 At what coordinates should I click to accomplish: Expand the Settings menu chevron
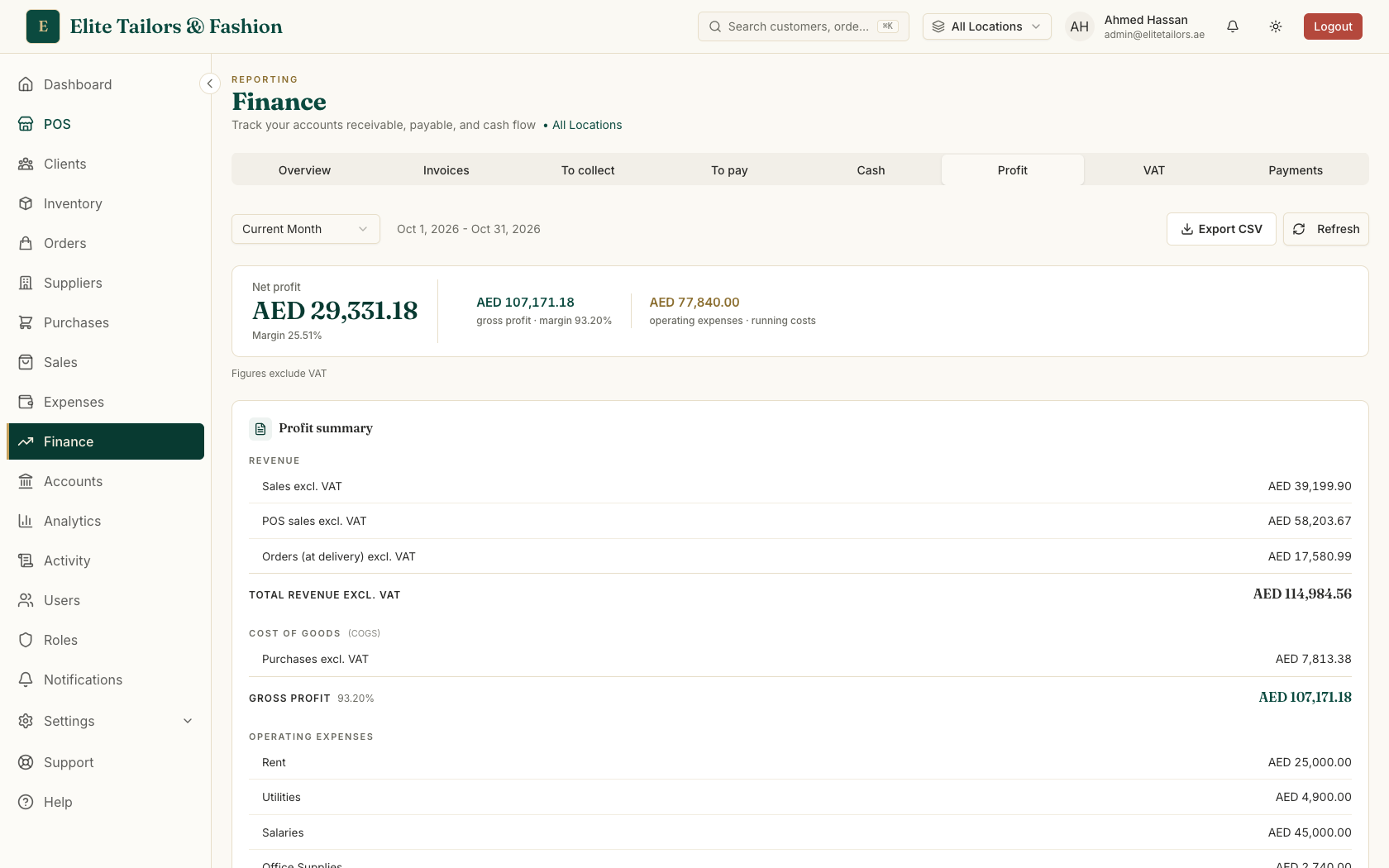click(x=188, y=721)
